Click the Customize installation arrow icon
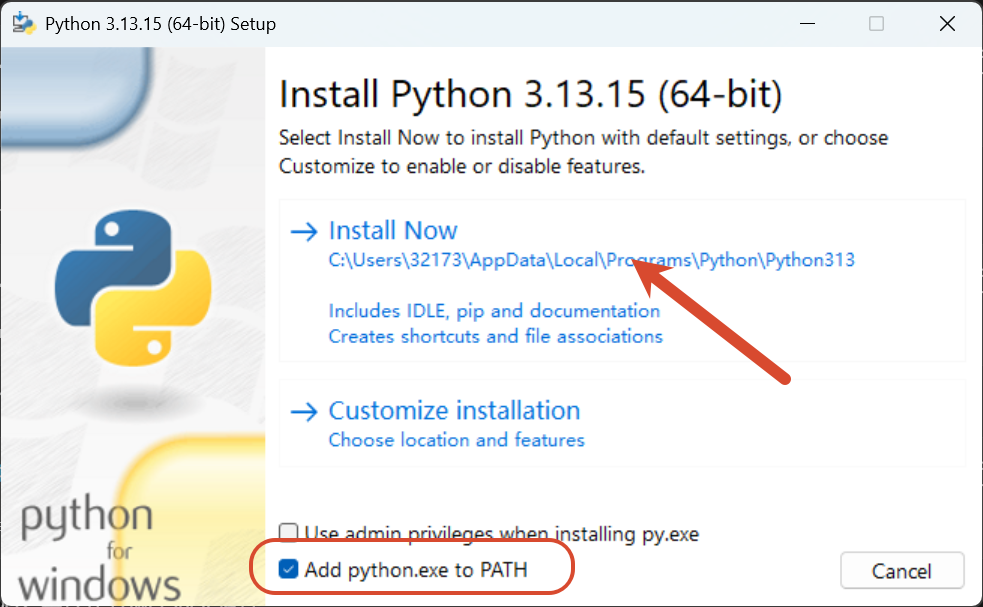Image resolution: width=983 pixels, height=607 pixels. tap(305, 412)
